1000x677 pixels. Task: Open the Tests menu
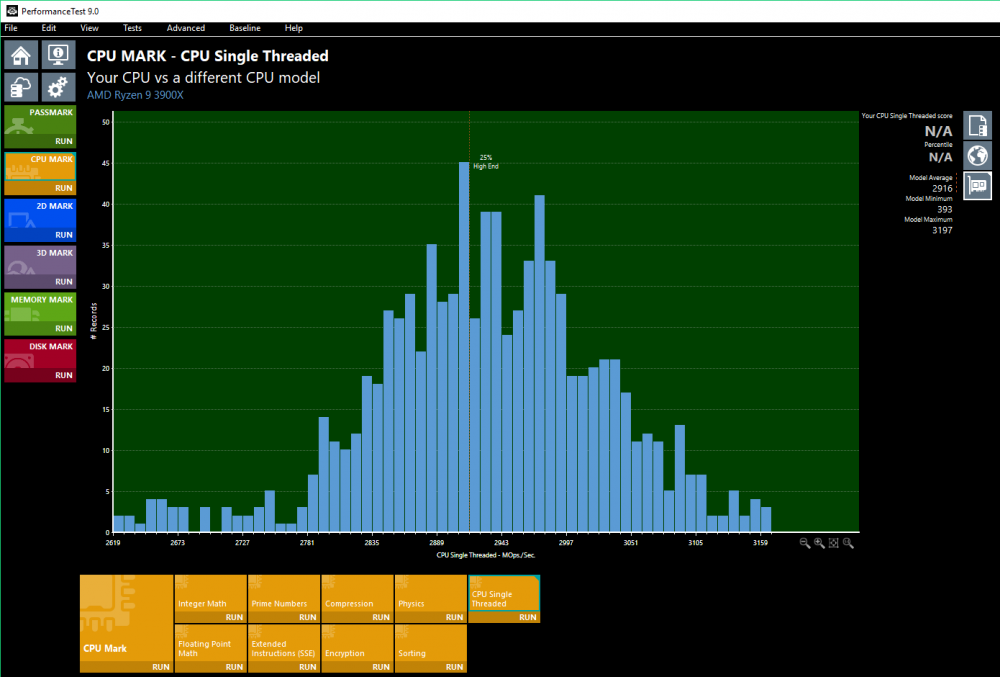pyautogui.click(x=132, y=28)
